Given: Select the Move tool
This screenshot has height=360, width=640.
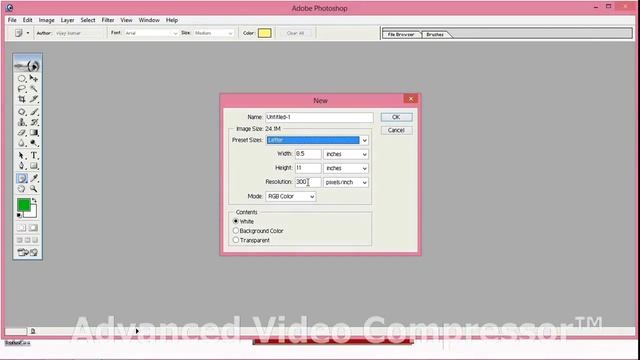Looking at the screenshot, I should point(34,78).
